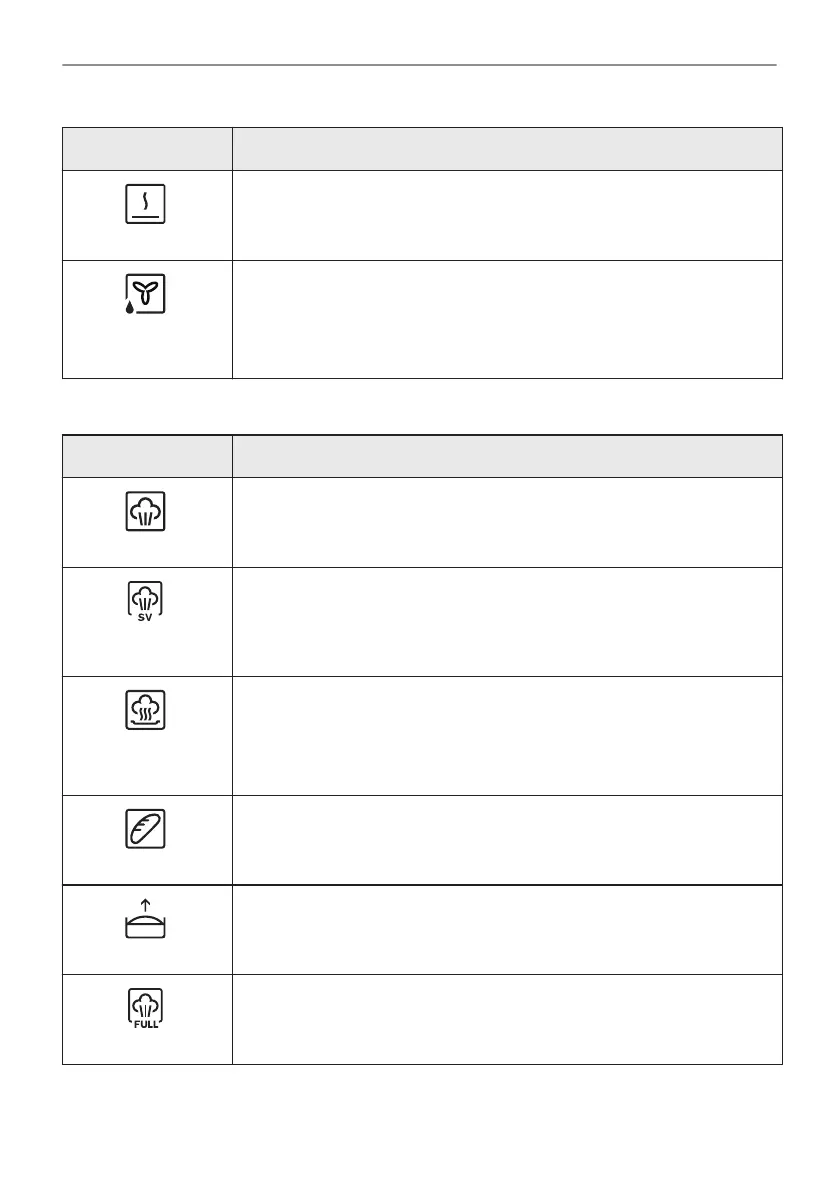Click the empty description cell beside bottom heat icon
This screenshot has width=839, height=1191.
[507, 216]
